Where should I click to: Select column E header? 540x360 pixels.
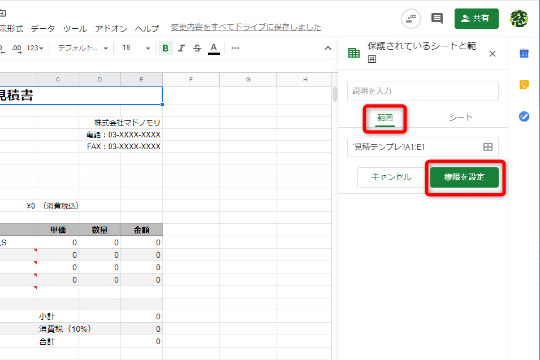point(142,80)
